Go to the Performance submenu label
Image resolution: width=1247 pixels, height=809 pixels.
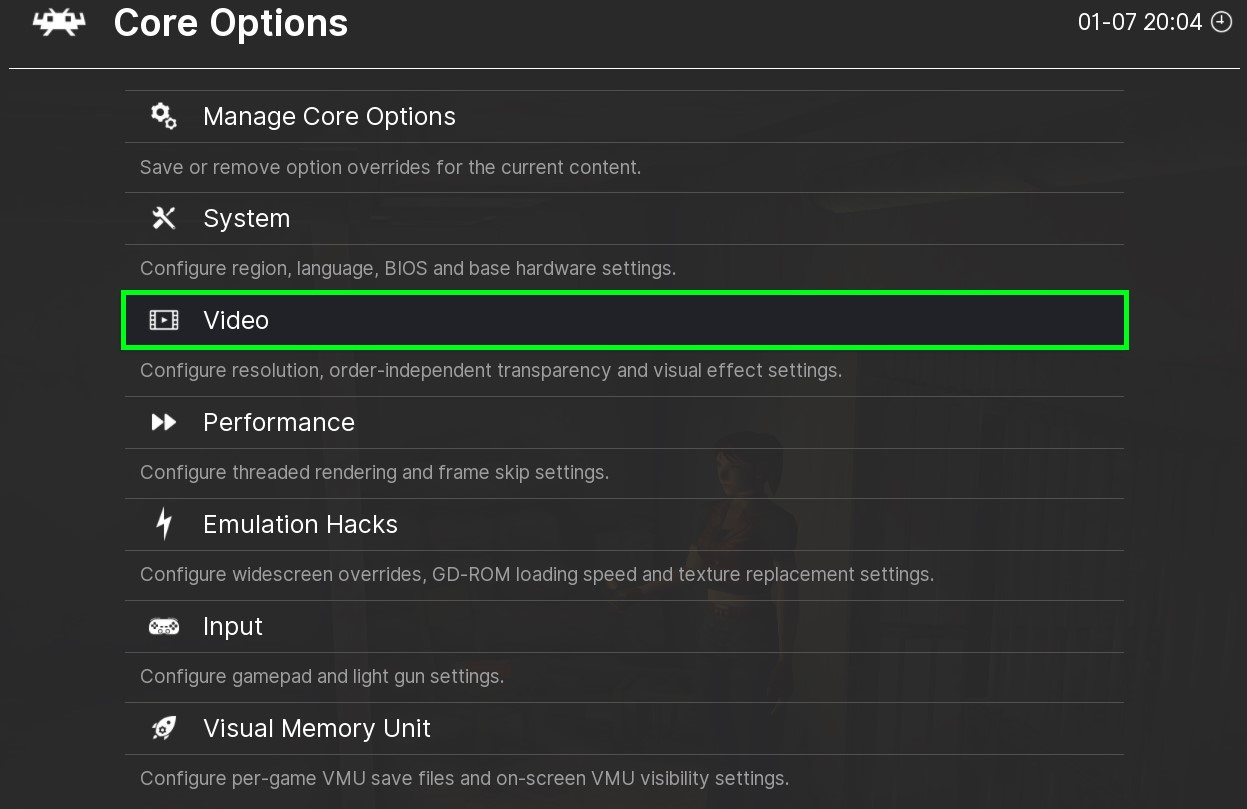click(x=278, y=423)
